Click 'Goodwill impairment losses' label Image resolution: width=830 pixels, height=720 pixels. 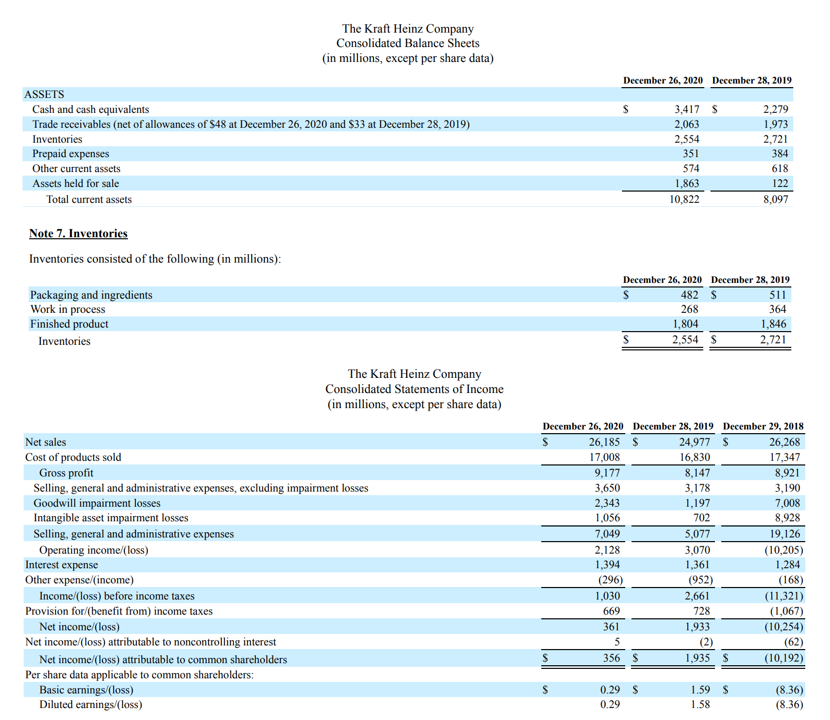pos(97,503)
